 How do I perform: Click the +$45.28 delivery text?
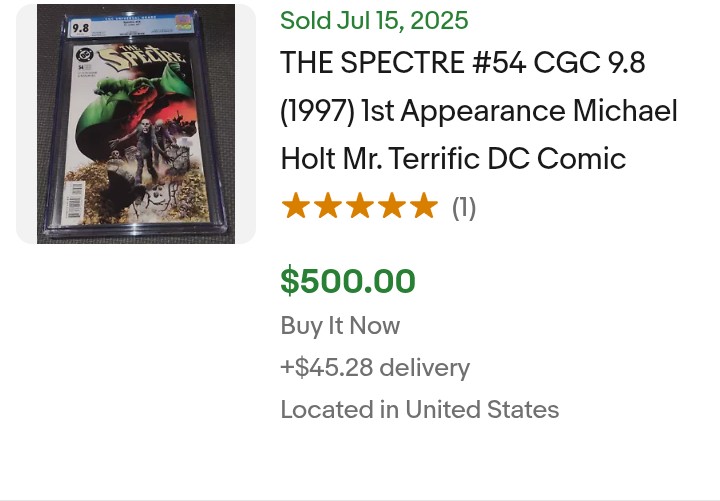375,367
